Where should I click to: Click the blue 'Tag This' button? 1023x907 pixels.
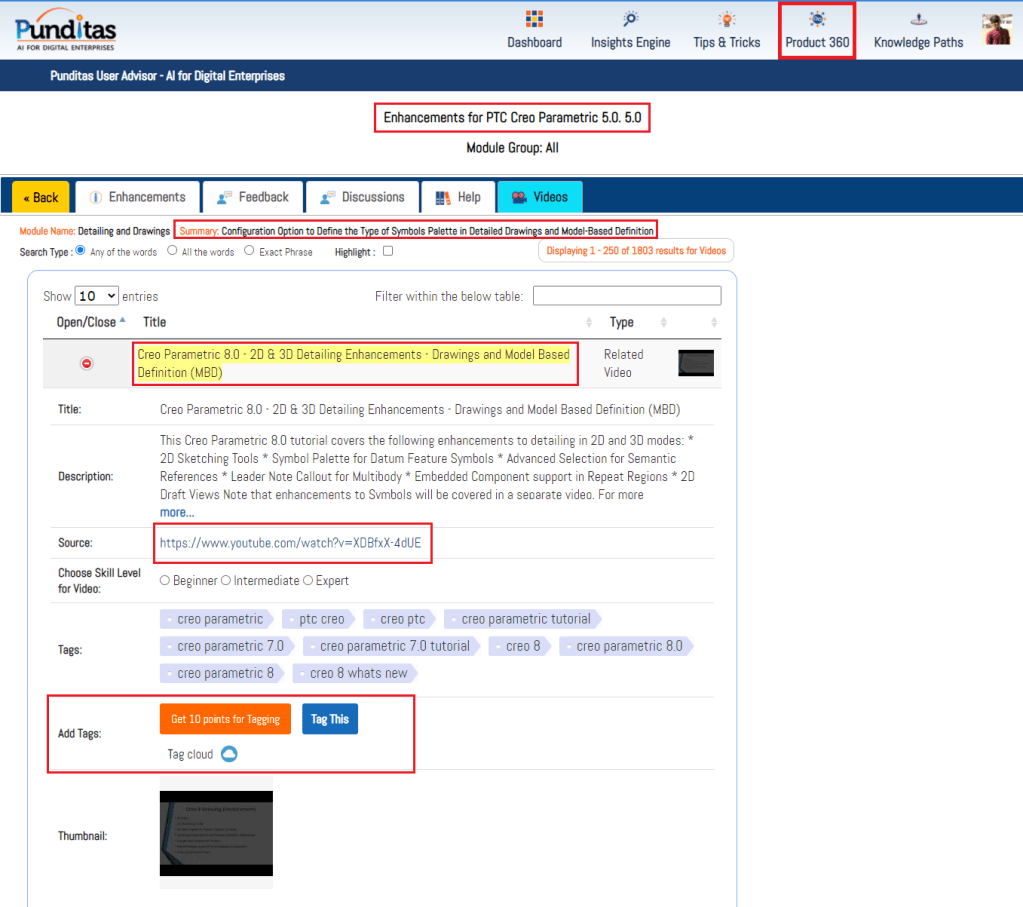point(330,719)
